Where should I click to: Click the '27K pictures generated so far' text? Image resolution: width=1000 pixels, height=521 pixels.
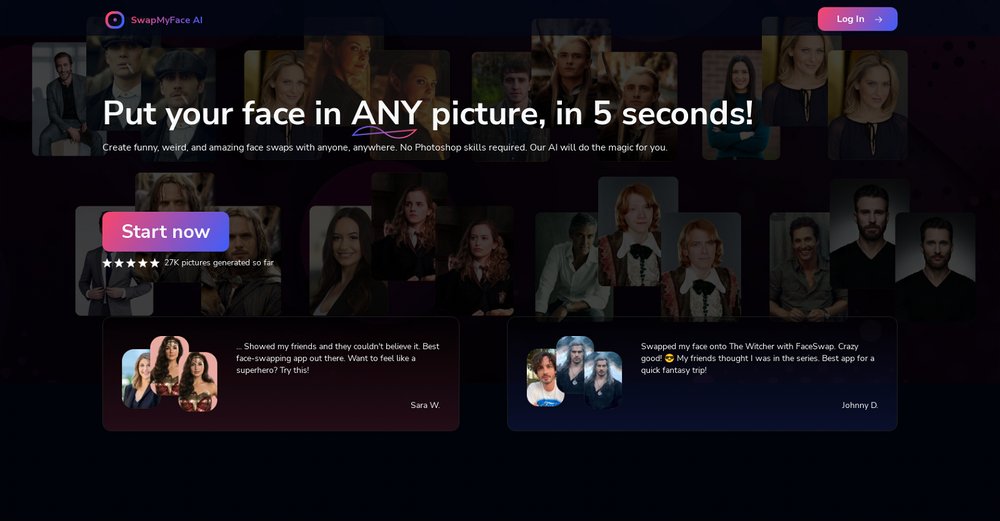click(219, 263)
